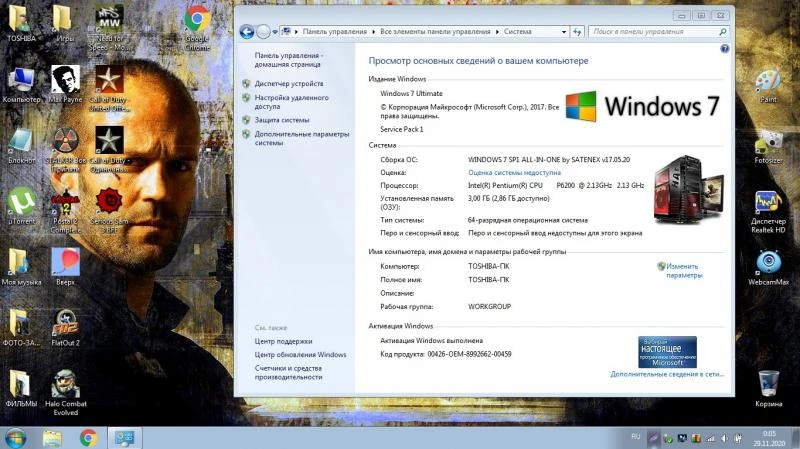Launch Max Payne from the desktop
Viewport: 800px width, 449px height.
tap(65, 84)
